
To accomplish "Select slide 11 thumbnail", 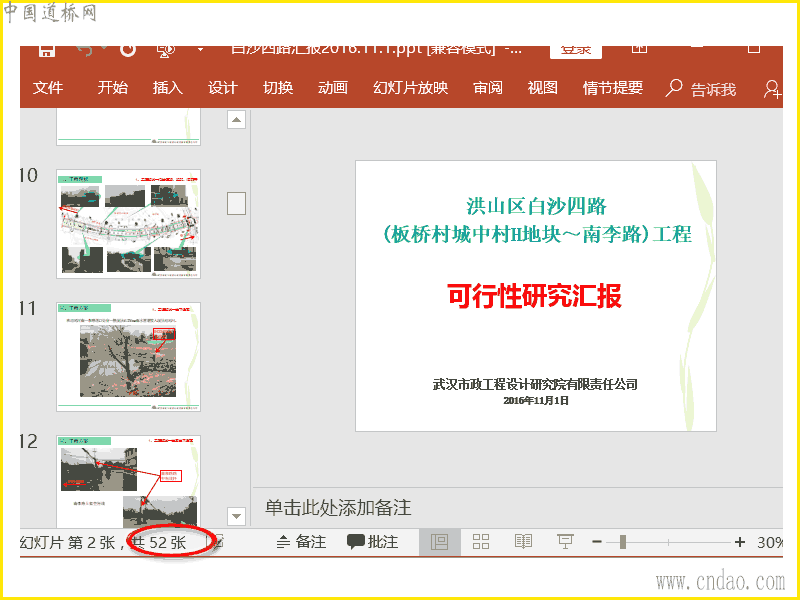I will point(129,357).
